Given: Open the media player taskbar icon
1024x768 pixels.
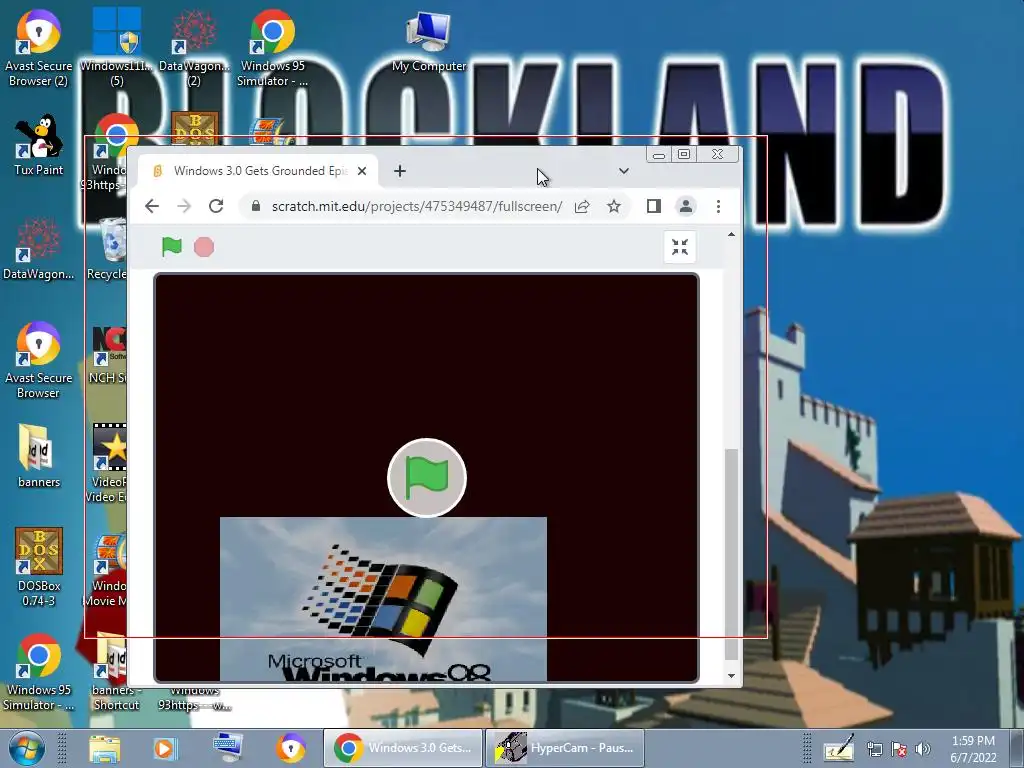Looking at the screenshot, I should click(x=165, y=748).
